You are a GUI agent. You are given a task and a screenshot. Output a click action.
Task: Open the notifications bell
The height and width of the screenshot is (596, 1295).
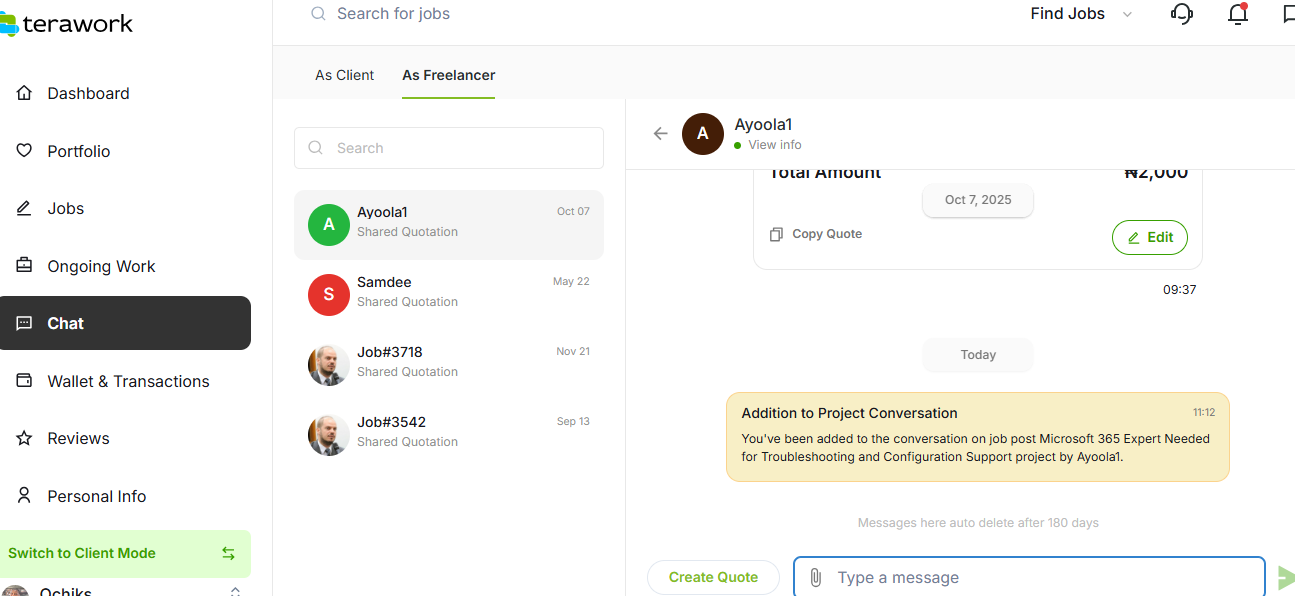point(1238,14)
